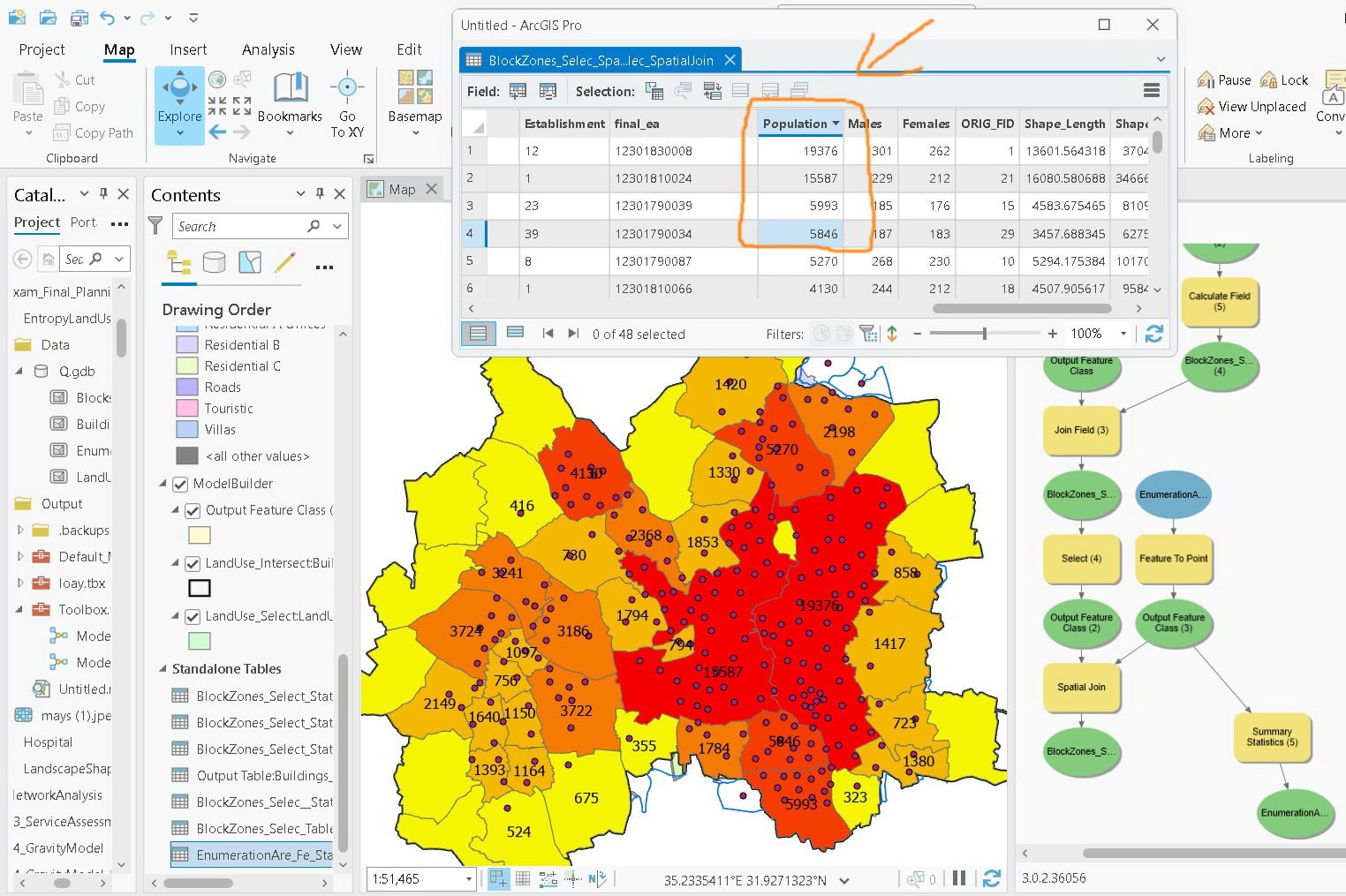Click the attribute table refresh icon

(x=1153, y=334)
